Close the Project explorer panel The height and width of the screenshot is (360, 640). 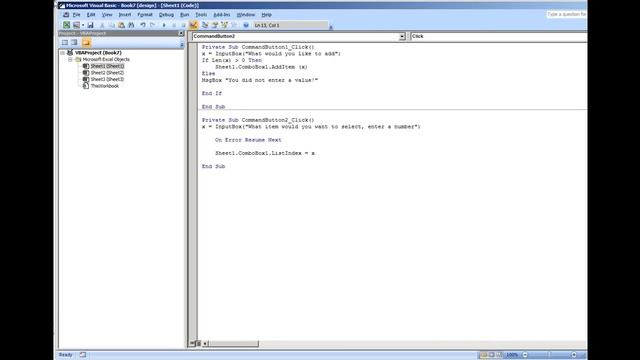pos(181,33)
